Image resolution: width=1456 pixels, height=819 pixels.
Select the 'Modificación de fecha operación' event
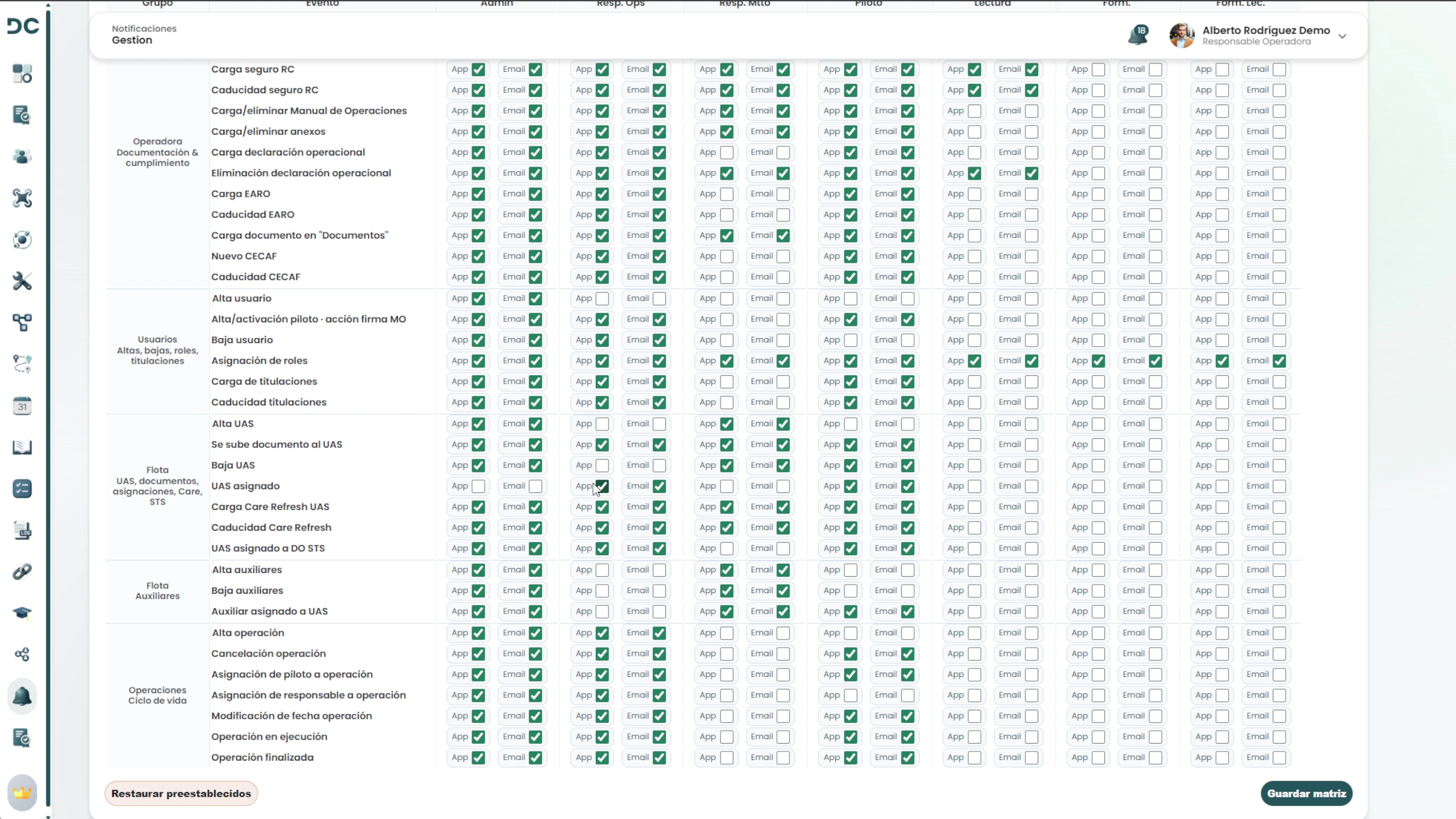(x=292, y=716)
